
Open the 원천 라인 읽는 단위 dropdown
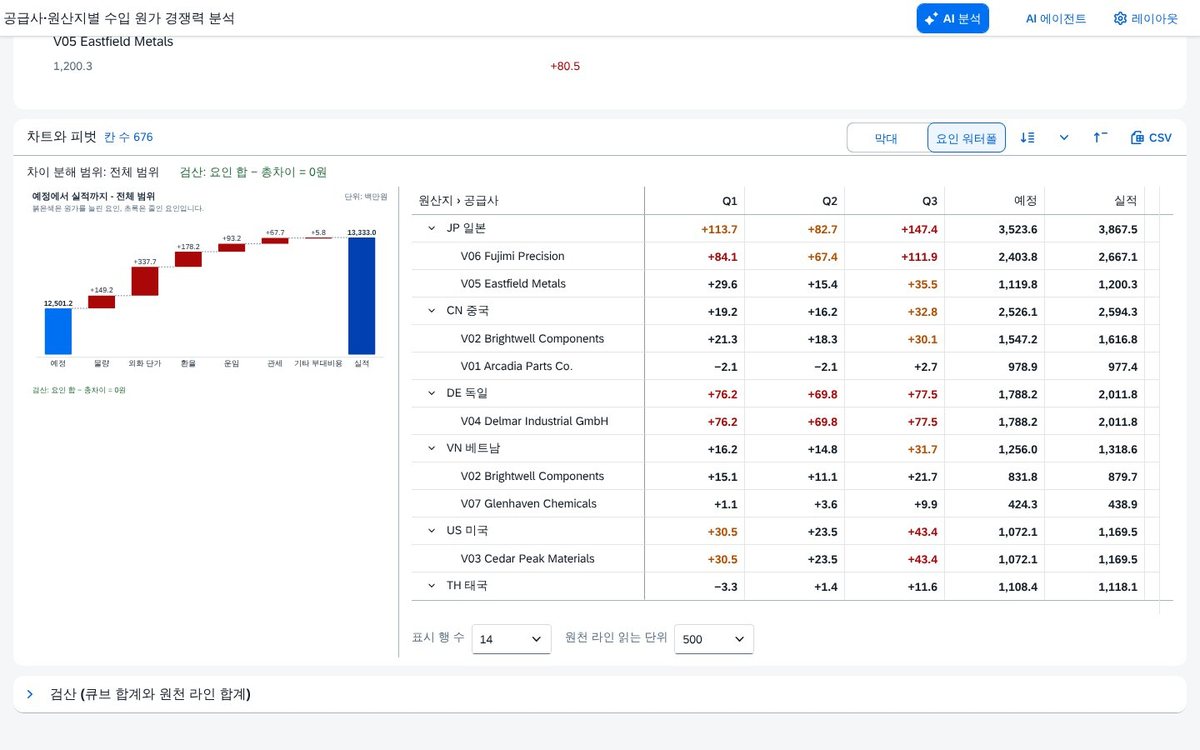(714, 639)
